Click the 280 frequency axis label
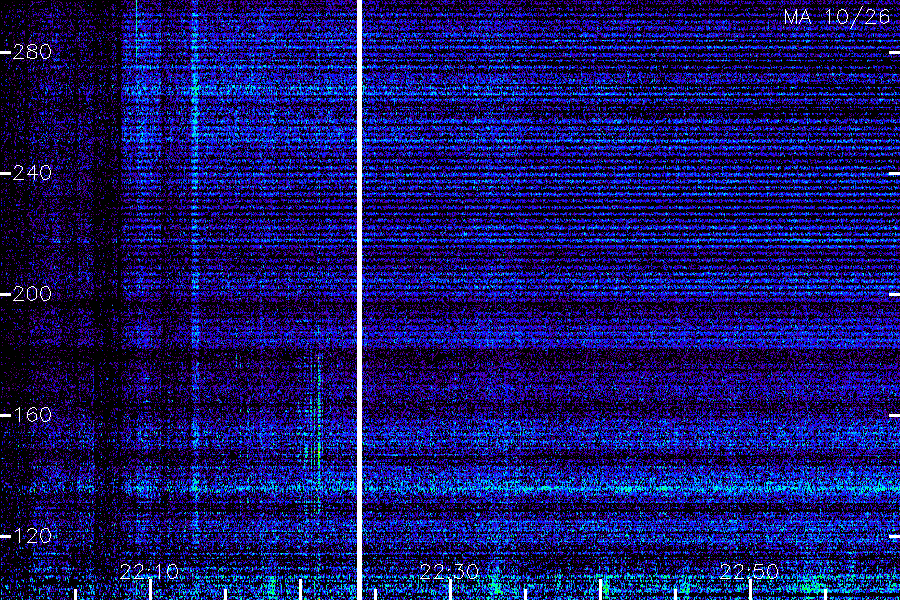900x600 pixels. pyautogui.click(x=32, y=52)
